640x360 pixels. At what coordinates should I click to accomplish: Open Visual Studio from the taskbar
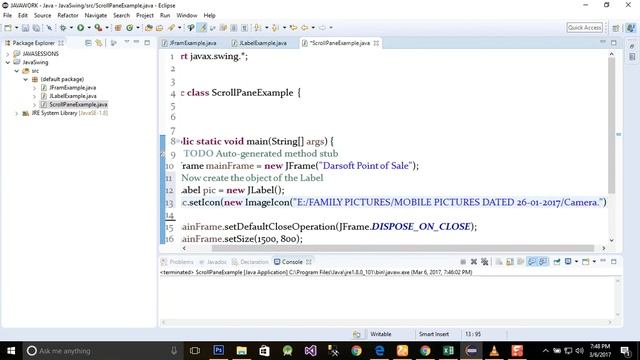click(x=310, y=351)
